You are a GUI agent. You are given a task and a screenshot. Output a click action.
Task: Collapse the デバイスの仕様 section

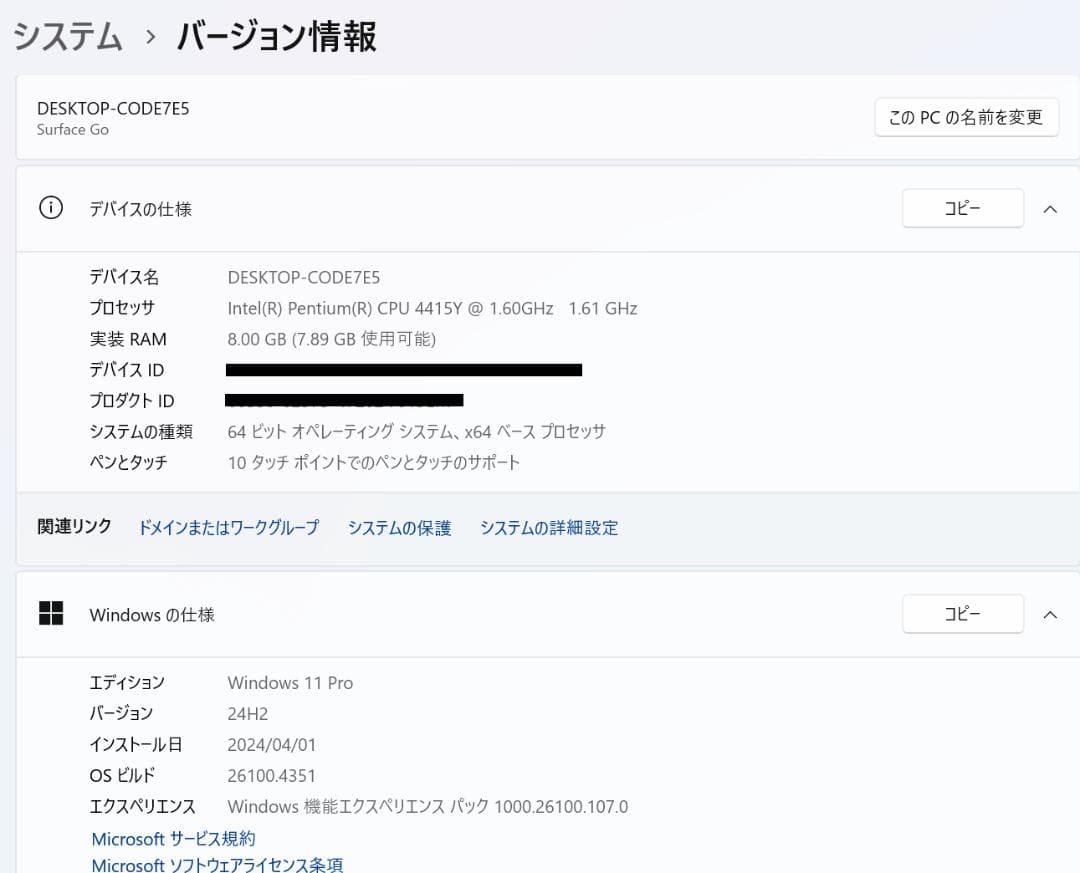pos(1048,208)
